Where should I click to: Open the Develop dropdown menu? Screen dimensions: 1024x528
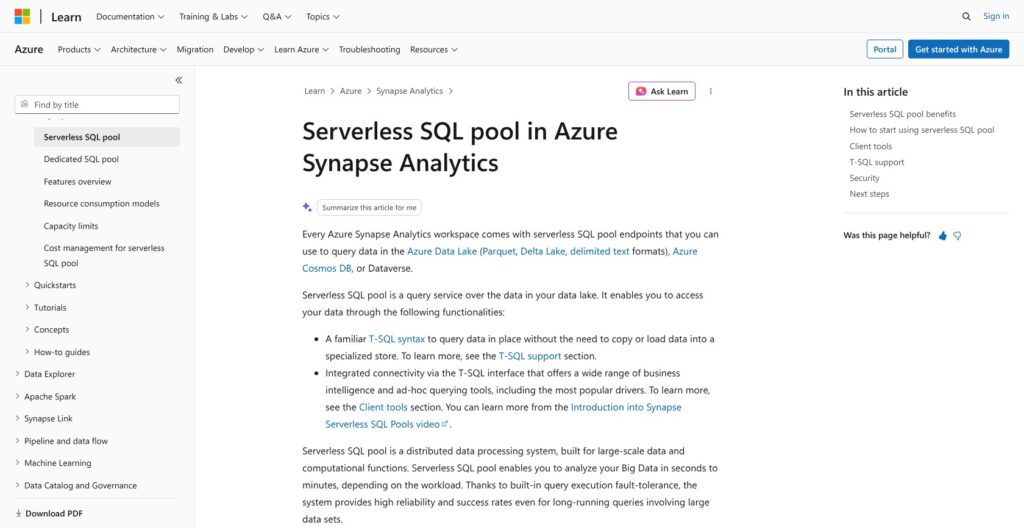[x=244, y=49]
